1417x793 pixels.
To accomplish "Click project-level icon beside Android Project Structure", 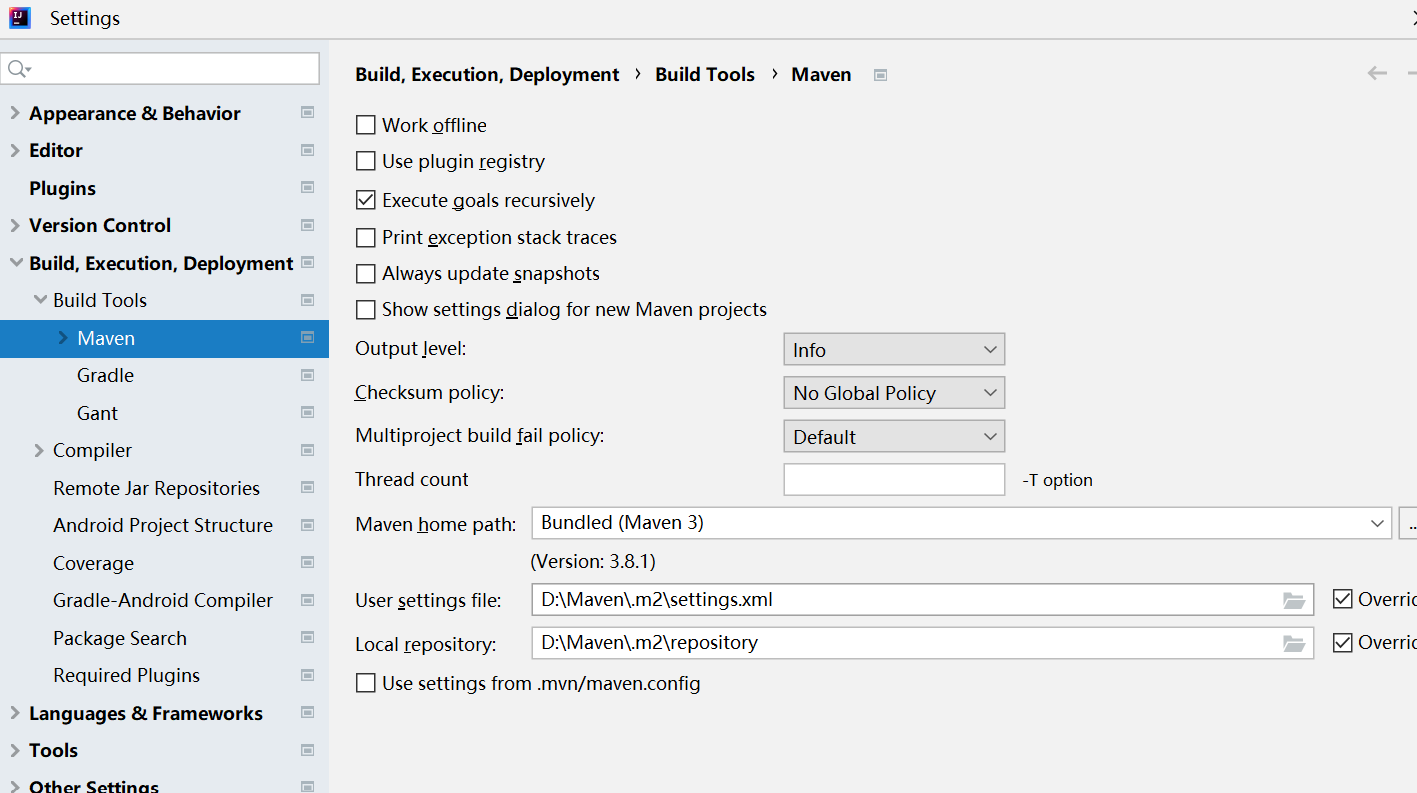I will click(x=308, y=525).
